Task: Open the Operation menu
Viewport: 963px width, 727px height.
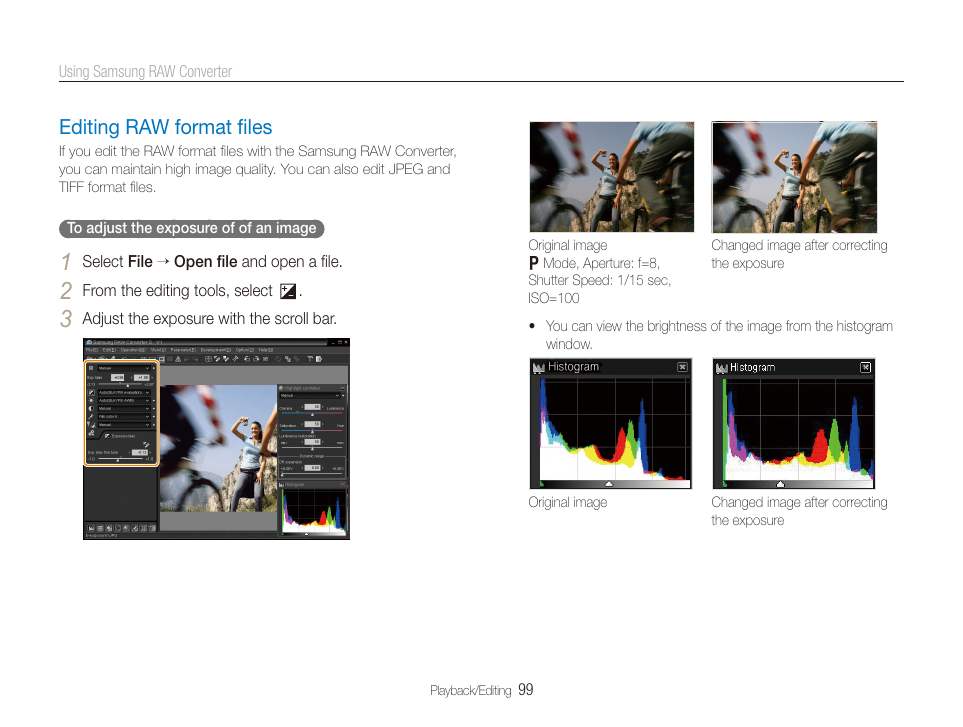Action: (133, 350)
